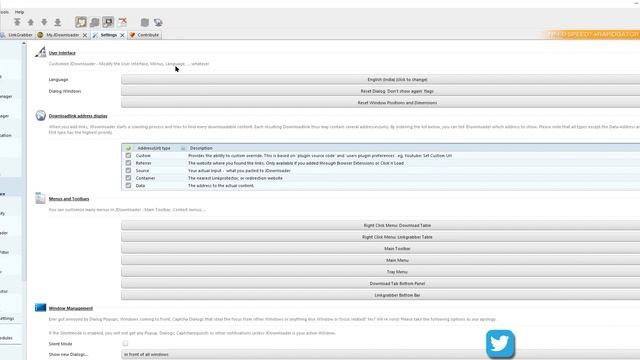Screen dimensions: 640x360
Task: Click the My.JDownloader tab's round icon
Action: point(40,35)
